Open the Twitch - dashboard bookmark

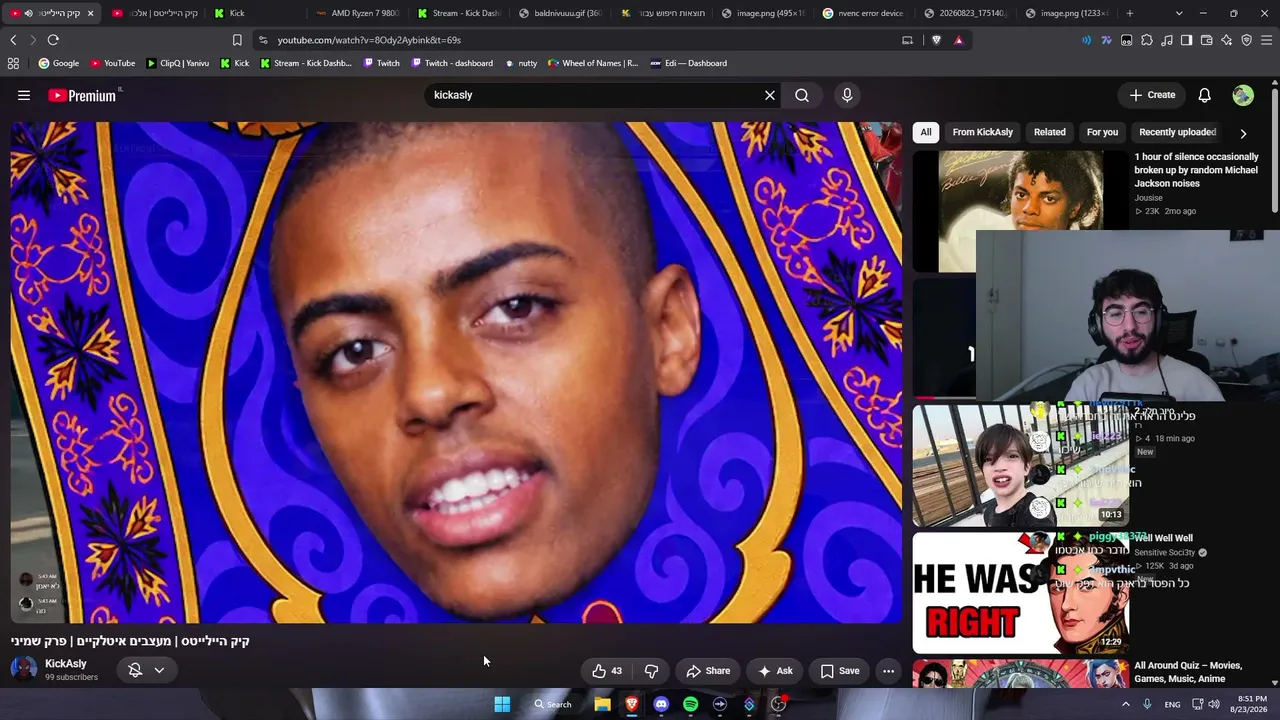(451, 63)
